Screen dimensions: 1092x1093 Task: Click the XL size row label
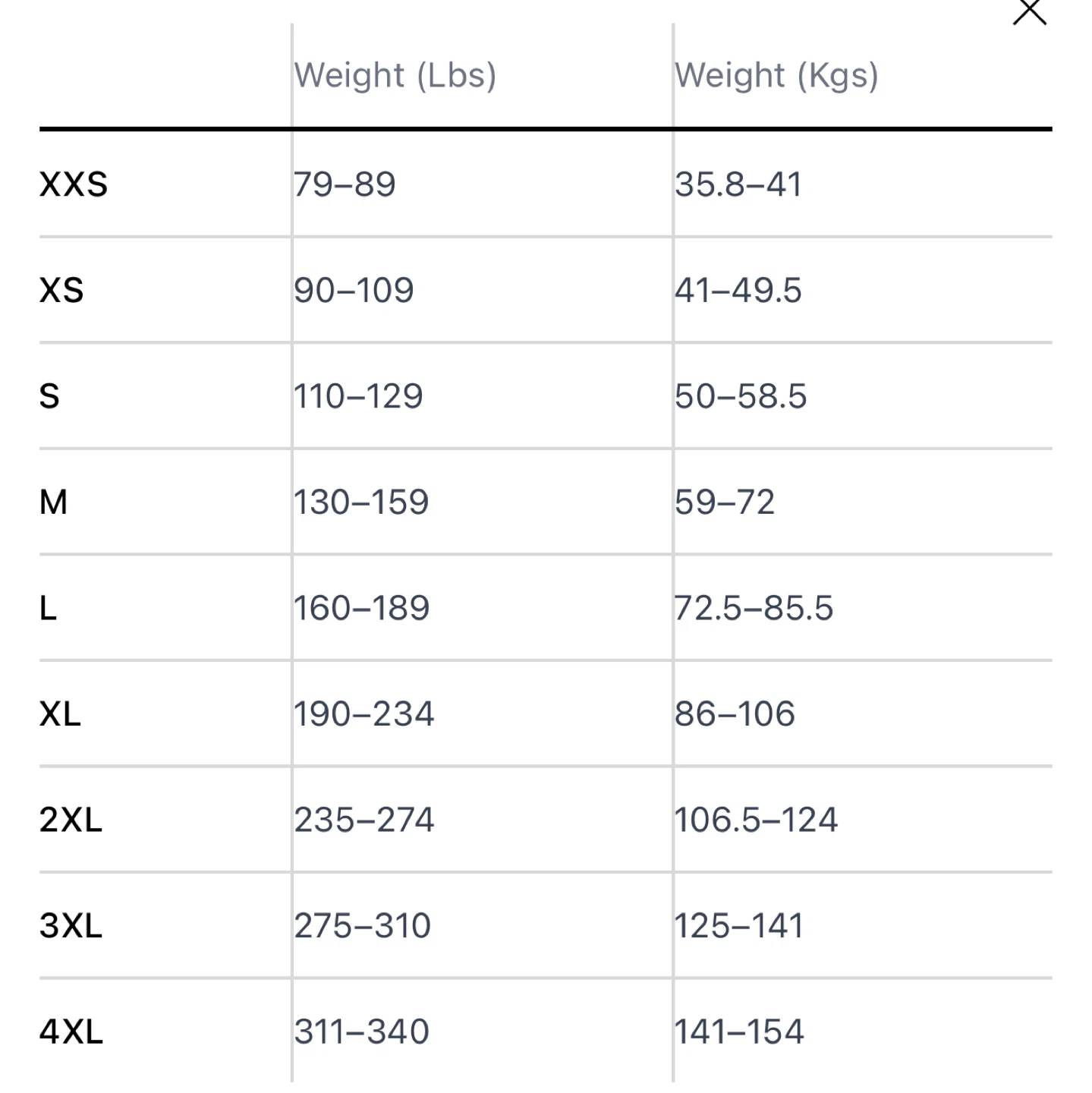click(x=60, y=714)
